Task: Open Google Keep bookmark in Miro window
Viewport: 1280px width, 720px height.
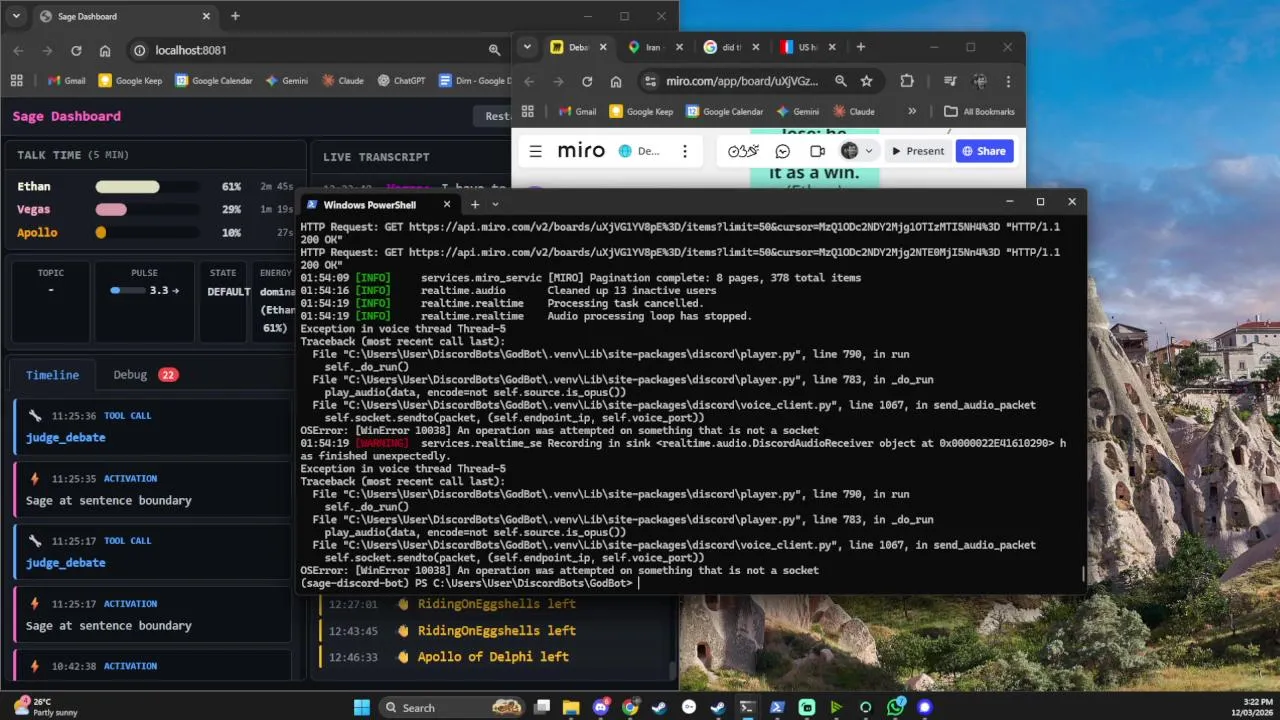Action: [641, 112]
